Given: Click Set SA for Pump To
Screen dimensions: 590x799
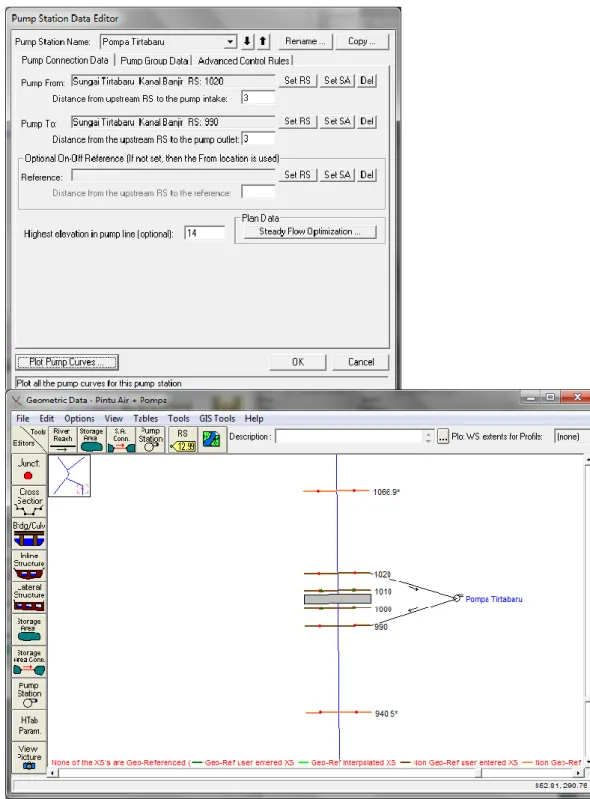Looking at the screenshot, I should coord(337,121).
